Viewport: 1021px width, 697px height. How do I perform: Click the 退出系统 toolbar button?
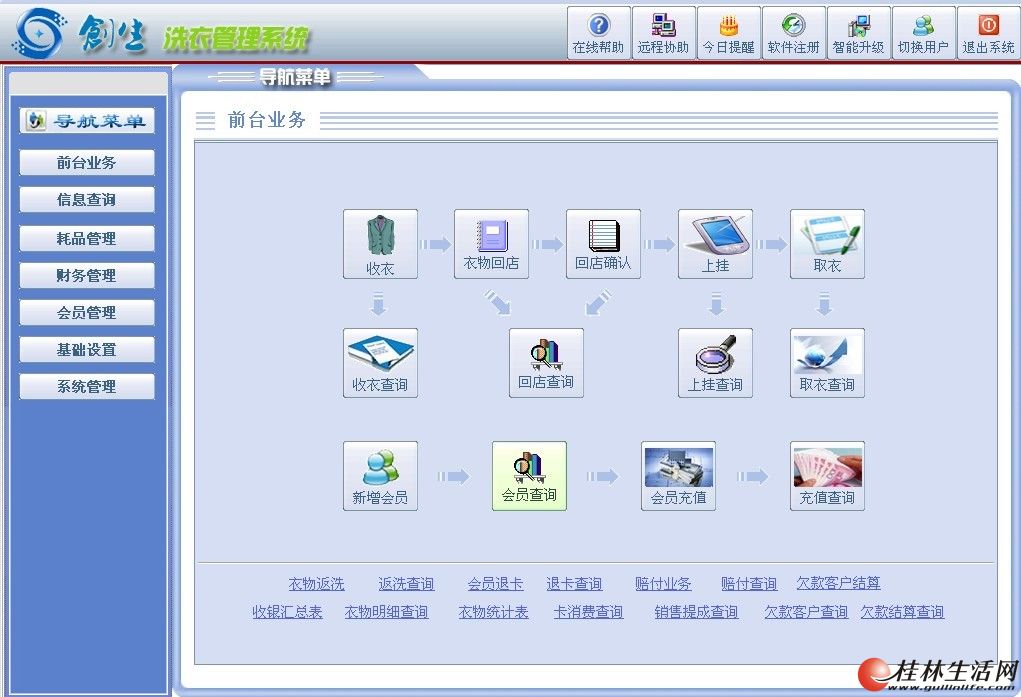point(988,33)
